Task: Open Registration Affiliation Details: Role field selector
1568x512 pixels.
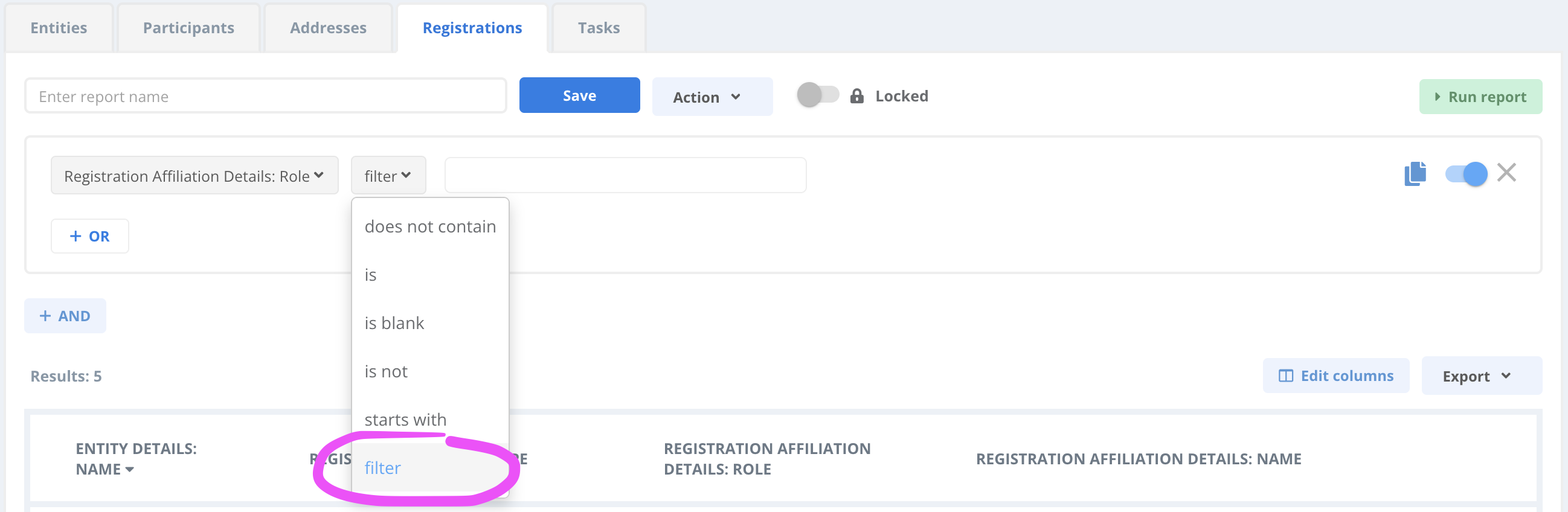Action: (x=194, y=176)
